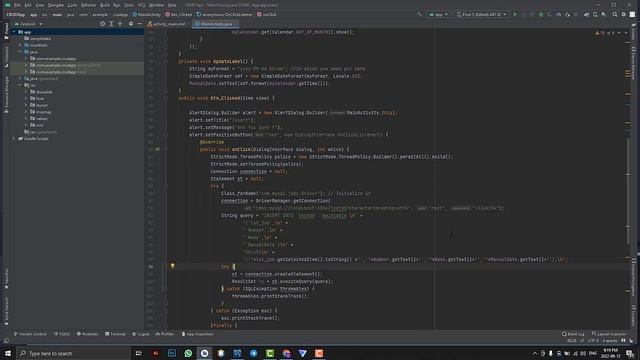Open the Navigate menu
640x360 pixels.
click(56, 5)
